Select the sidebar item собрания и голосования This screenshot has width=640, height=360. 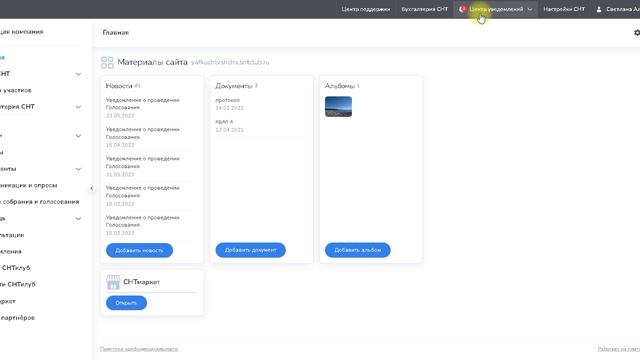(x=40, y=202)
